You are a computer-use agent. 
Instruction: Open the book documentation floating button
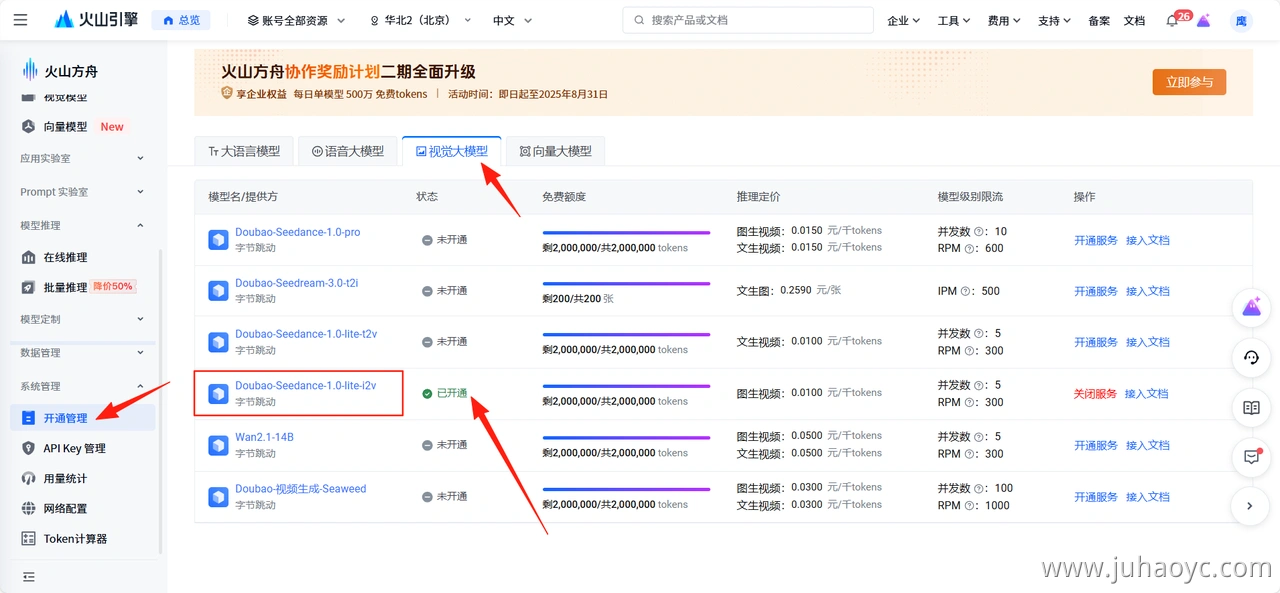click(x=1251, y=407)
